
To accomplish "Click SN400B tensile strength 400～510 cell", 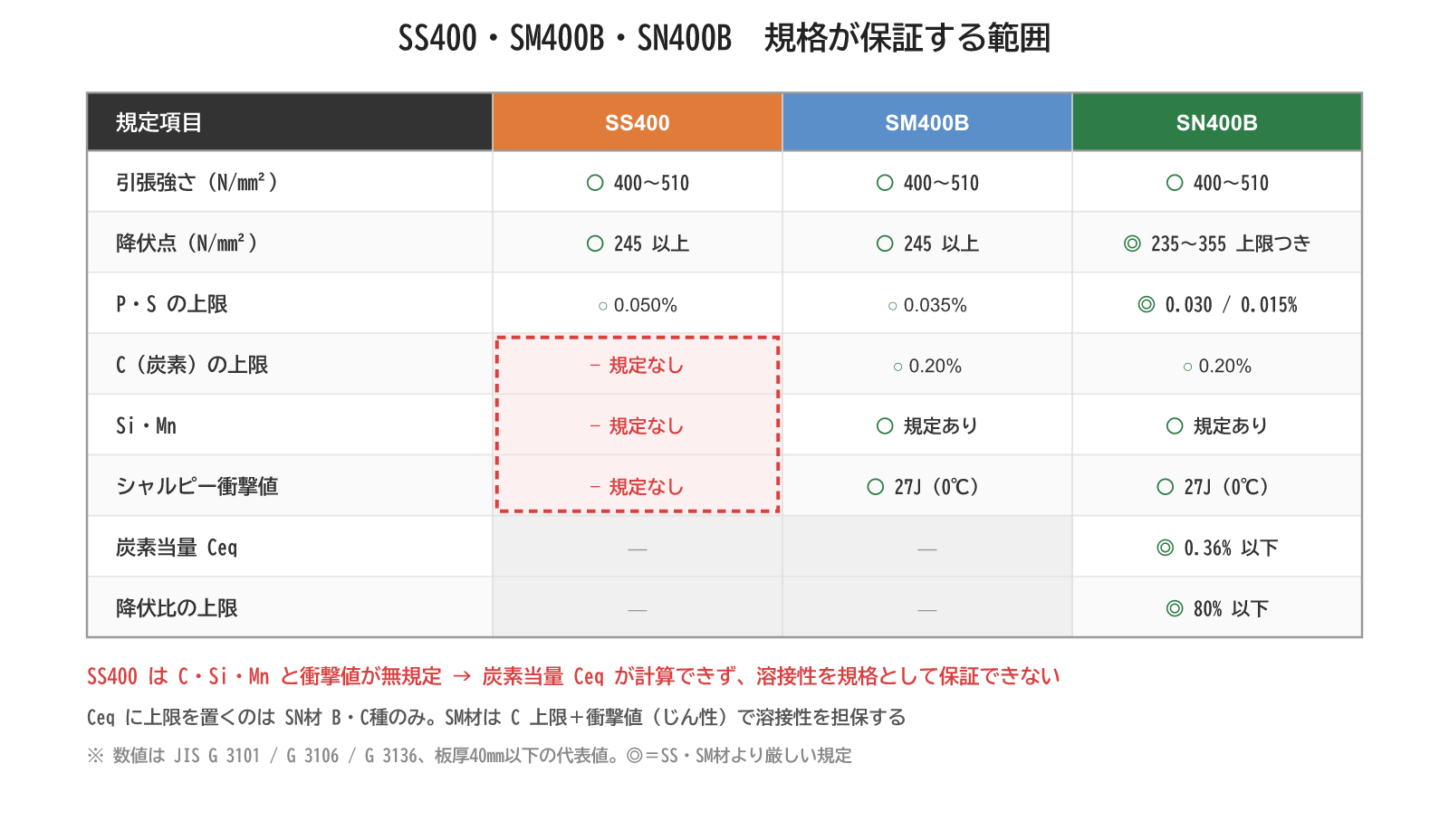I will (x=1217, y=183).
